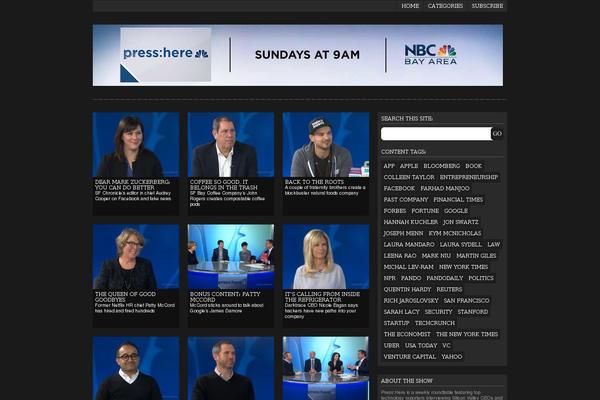Select the JOSEPH MENN tag
Screen dimensions: 600x400
[403, 233]
